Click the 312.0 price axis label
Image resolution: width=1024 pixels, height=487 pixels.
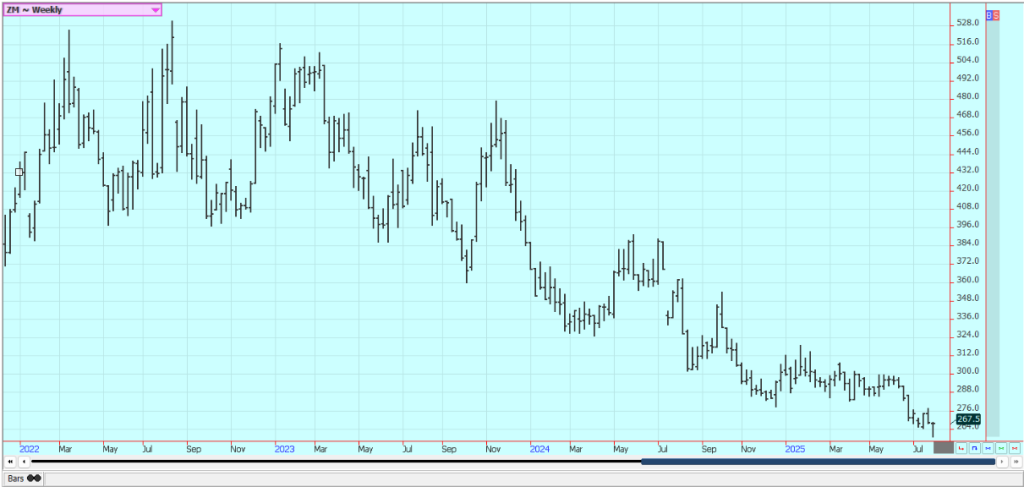pyautogui.click(x=968, y=353)
